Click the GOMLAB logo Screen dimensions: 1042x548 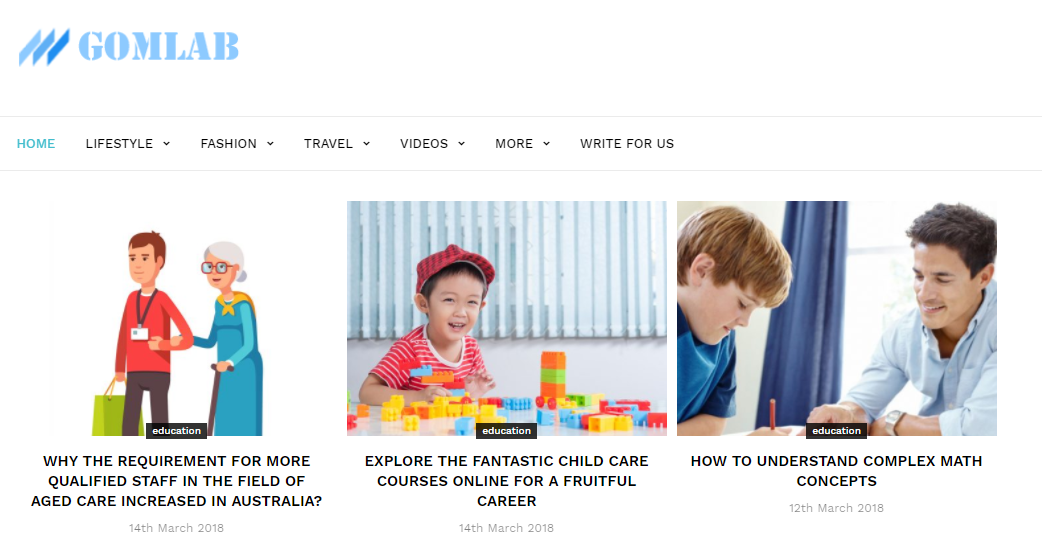click(x=128, y=47)
